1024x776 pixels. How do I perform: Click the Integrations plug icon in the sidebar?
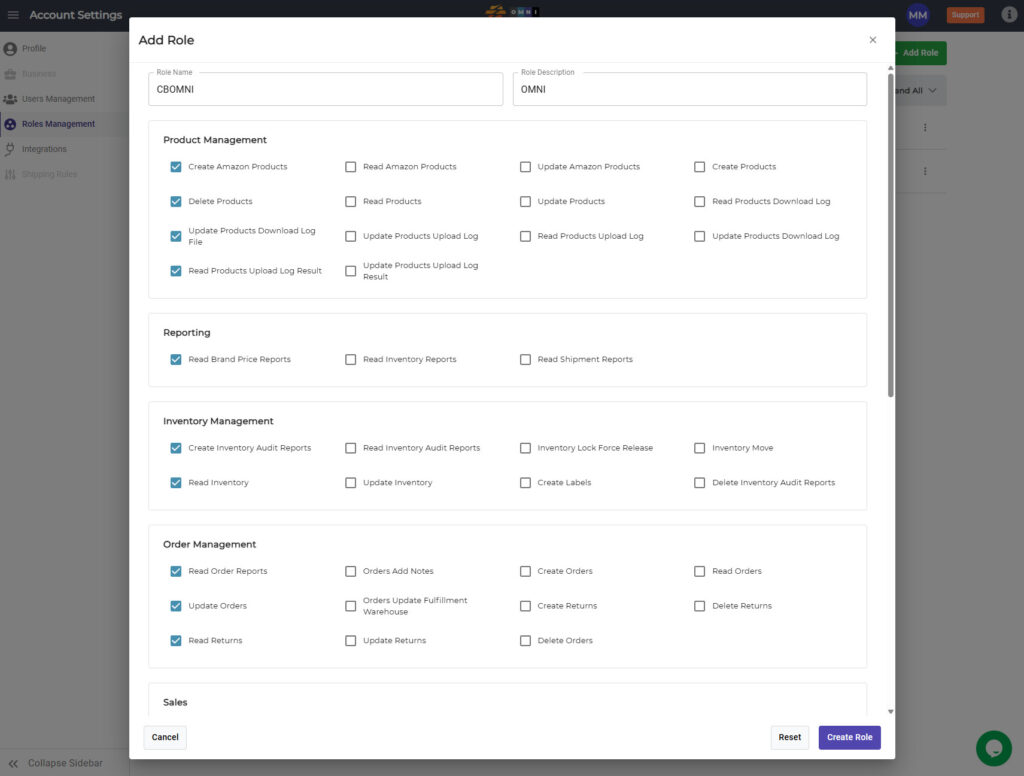point(11,148)
